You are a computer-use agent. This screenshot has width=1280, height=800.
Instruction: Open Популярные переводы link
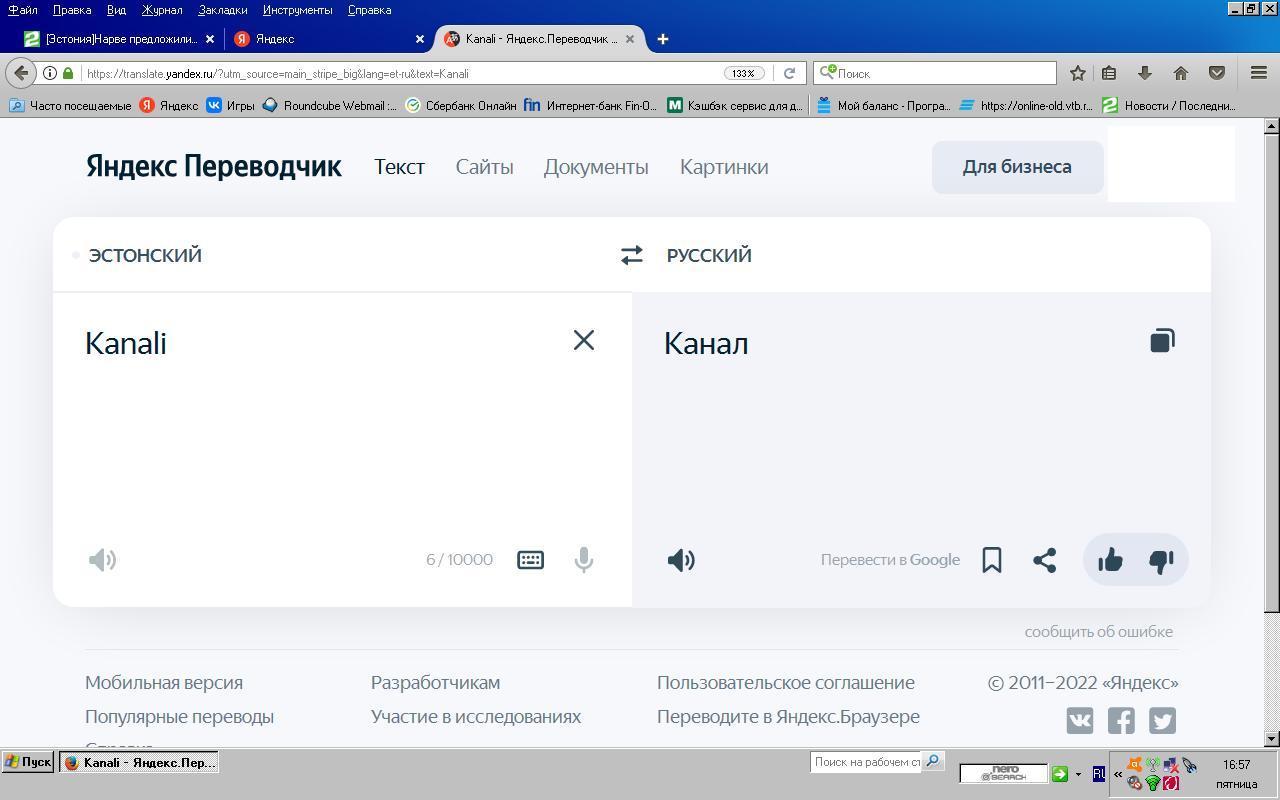179,716
